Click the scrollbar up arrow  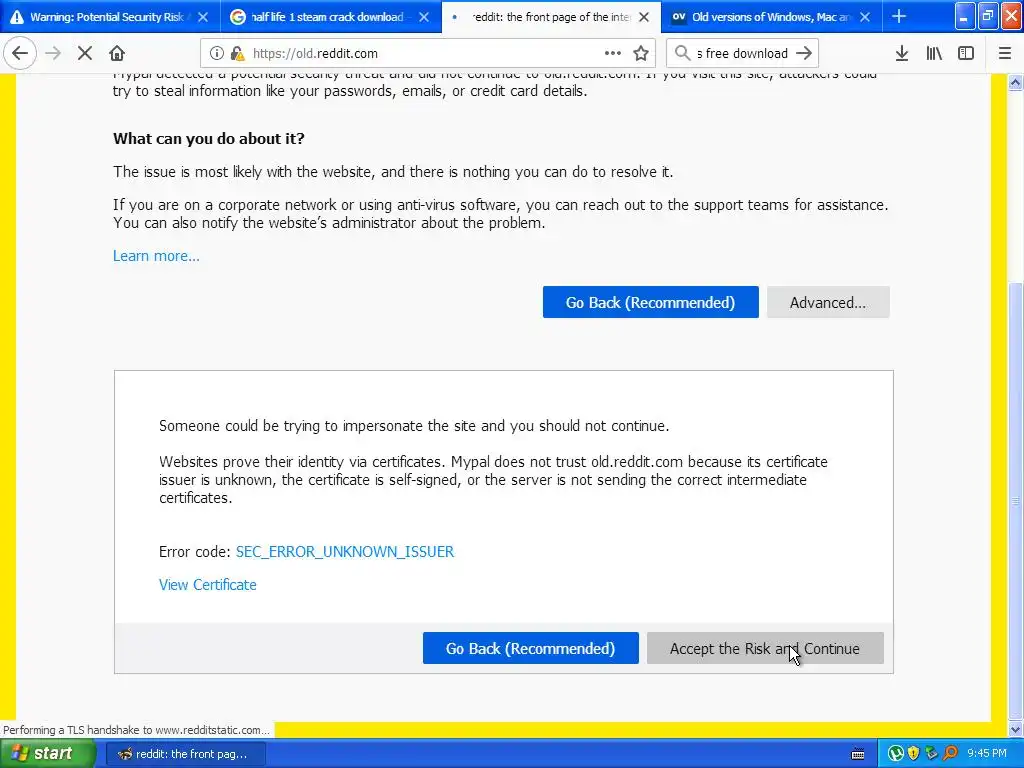[1016, 82]
